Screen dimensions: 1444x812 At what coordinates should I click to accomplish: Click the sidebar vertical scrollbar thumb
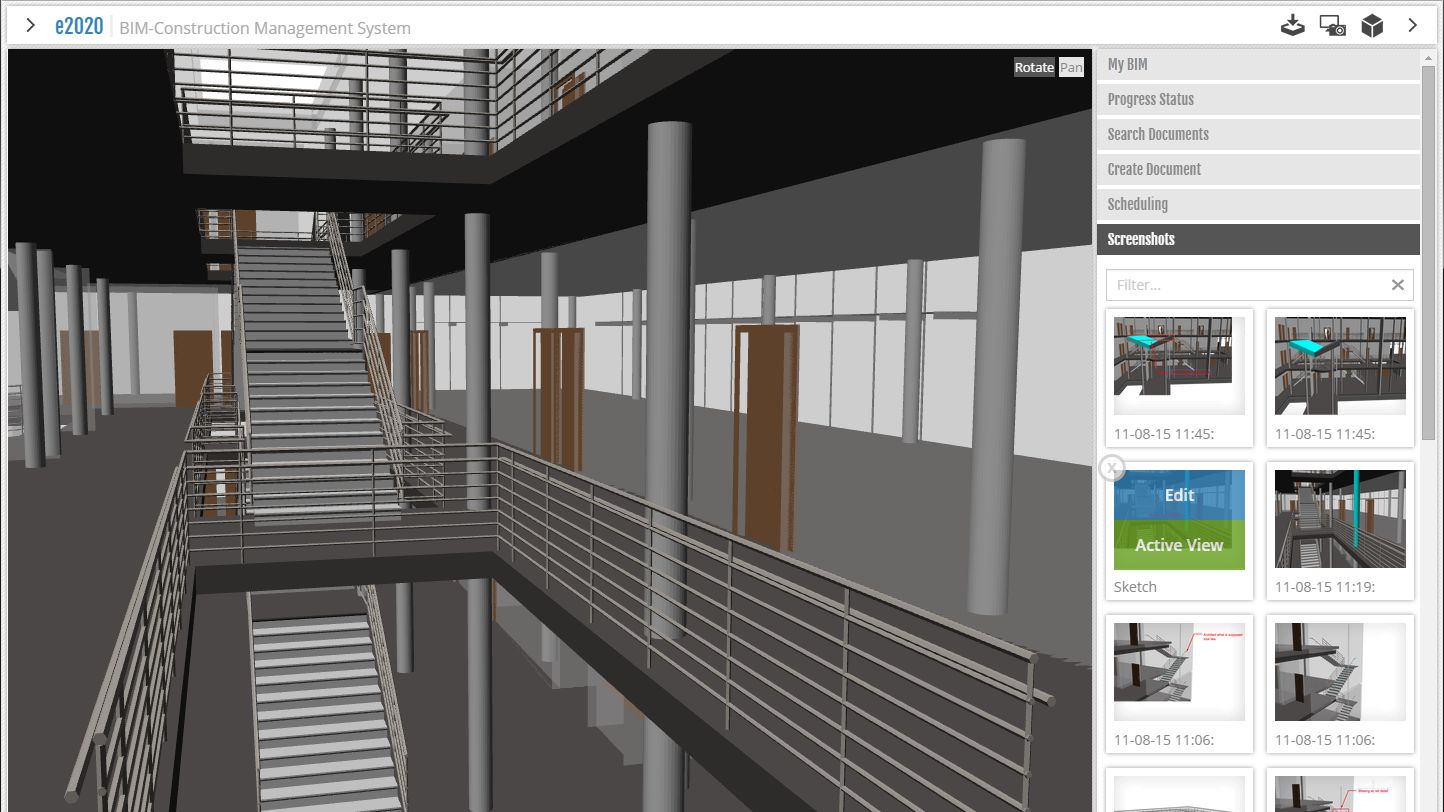[x=1429, y=252]
